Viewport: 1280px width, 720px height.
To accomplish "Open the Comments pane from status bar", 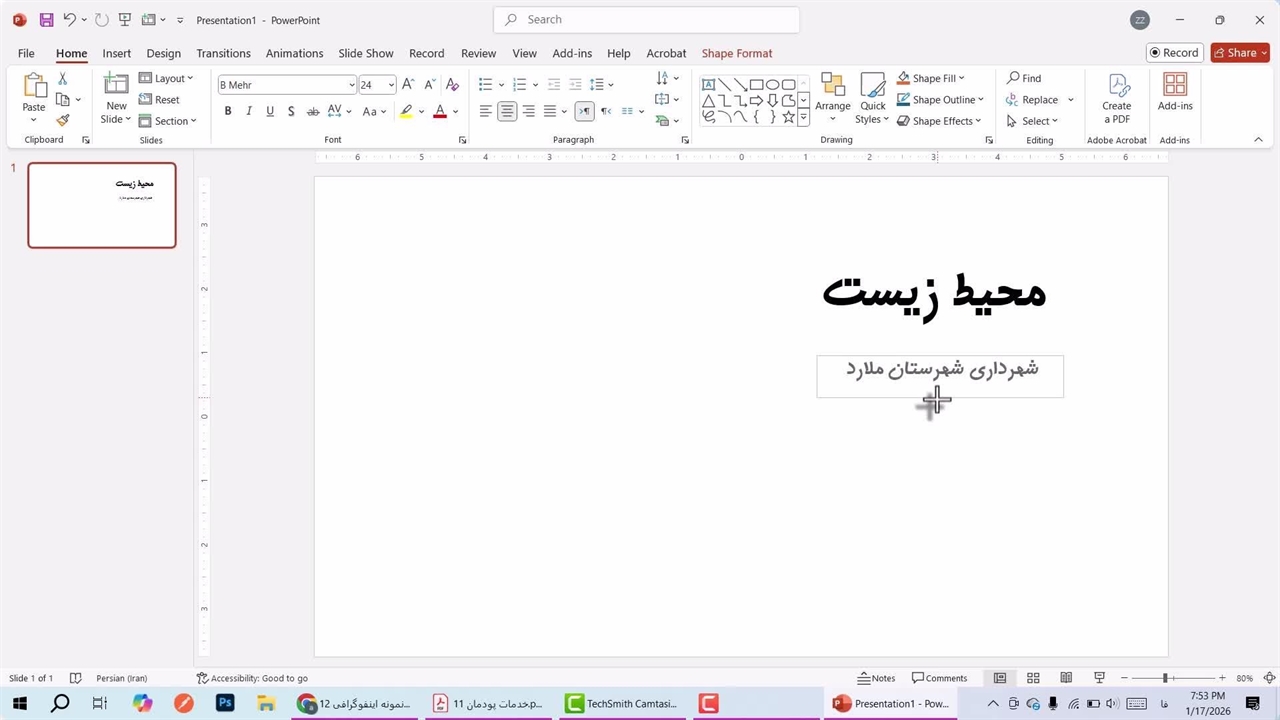I will [939, 678].
